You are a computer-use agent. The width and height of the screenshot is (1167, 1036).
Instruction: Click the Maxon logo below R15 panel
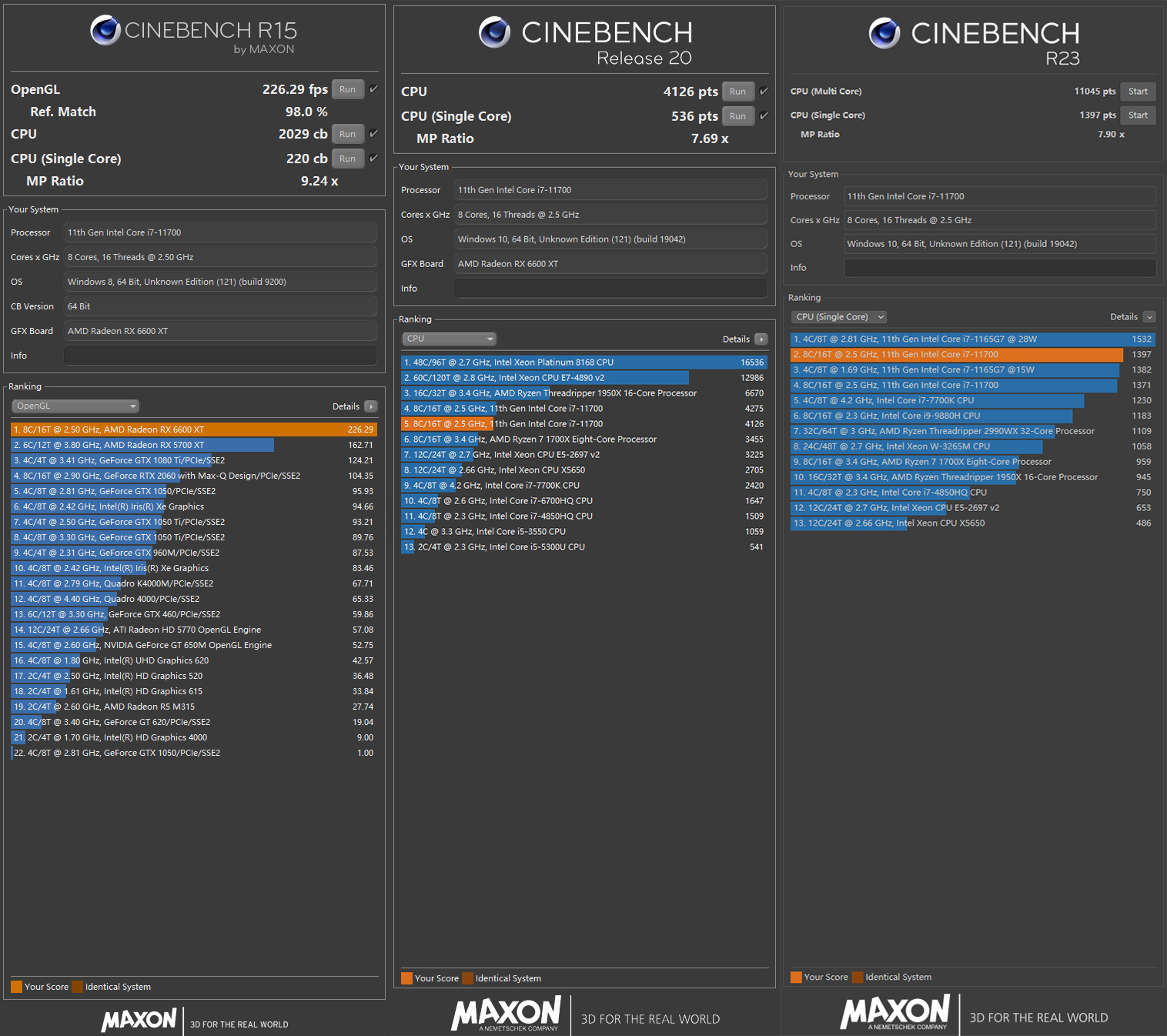(139, 1020)
